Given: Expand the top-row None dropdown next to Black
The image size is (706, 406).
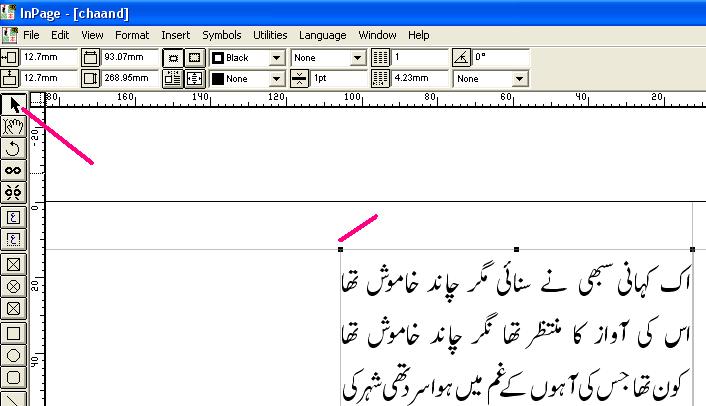Looking at the screenshot, I should pos(357,58).
